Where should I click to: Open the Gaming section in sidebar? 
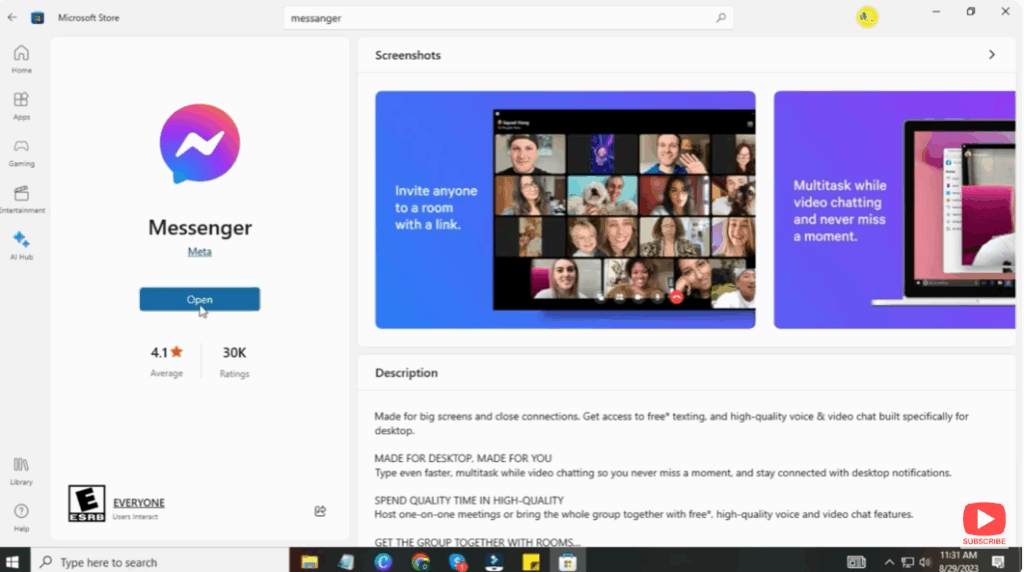click(x=21, y=153)
